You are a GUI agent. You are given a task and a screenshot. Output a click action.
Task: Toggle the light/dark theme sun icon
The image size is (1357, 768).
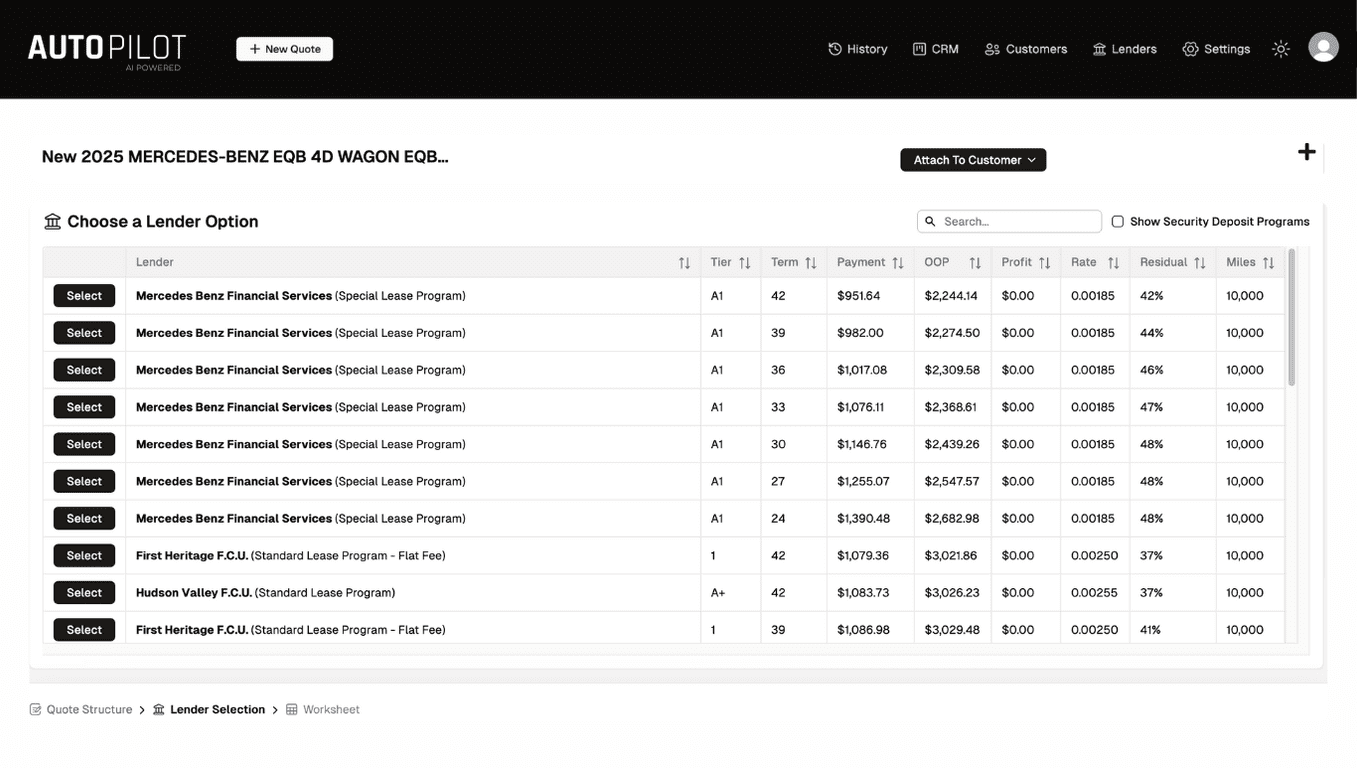coord(1281,49)
